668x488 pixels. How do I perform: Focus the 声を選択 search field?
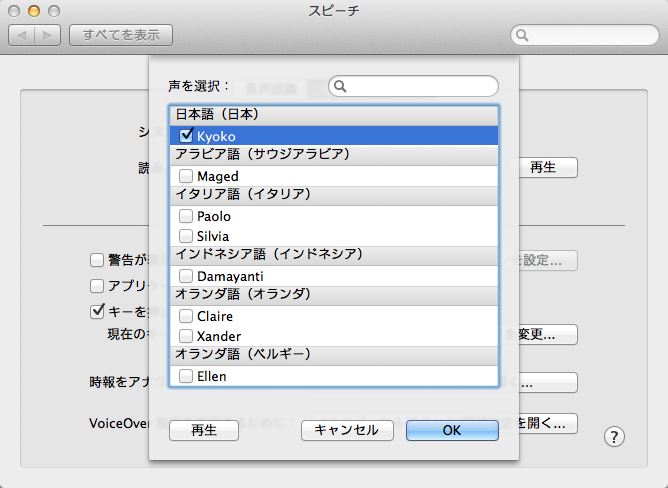click(x=413, y=86)
